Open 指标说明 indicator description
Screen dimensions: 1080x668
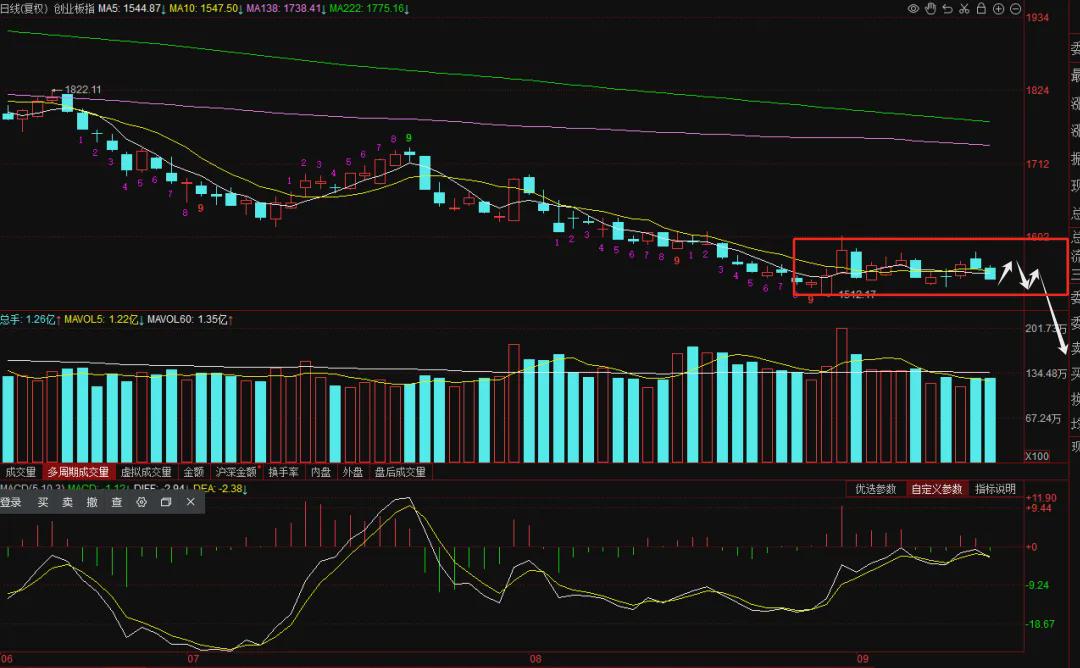pyautogui.click(x=995, y=489)
